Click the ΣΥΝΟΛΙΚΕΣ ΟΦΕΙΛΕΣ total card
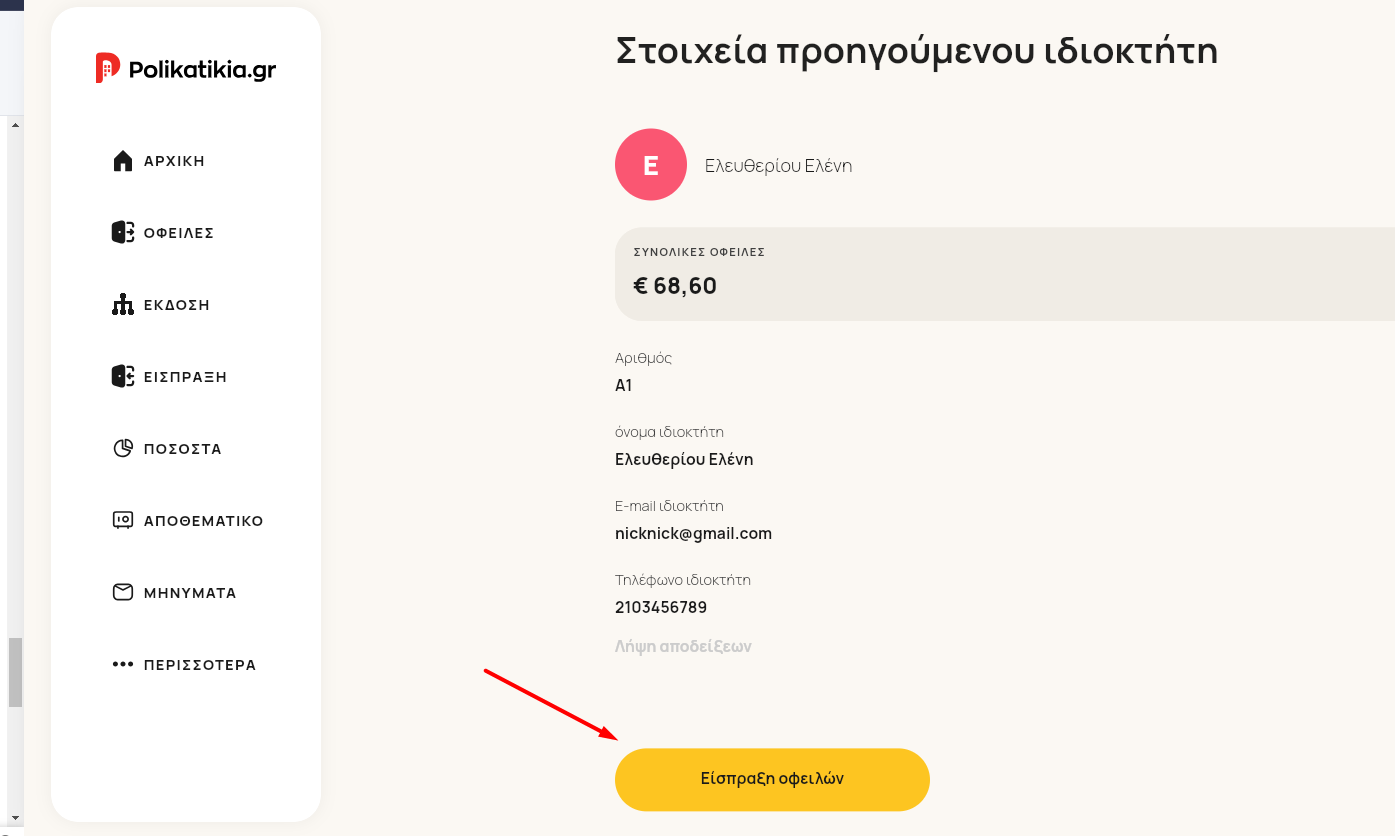 click(x=1005, y=274)
